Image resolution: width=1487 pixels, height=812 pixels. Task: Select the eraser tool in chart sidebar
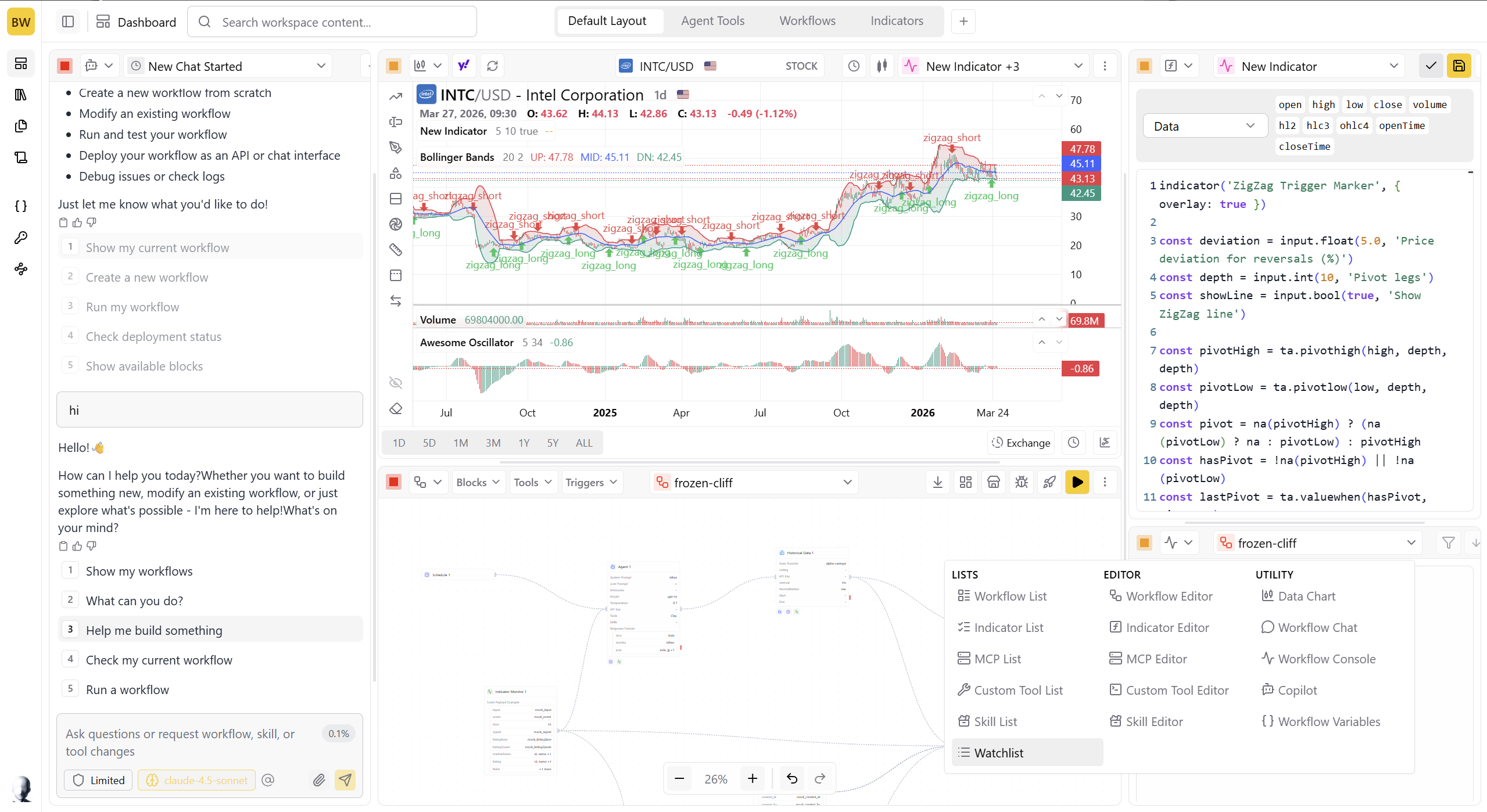396,409
